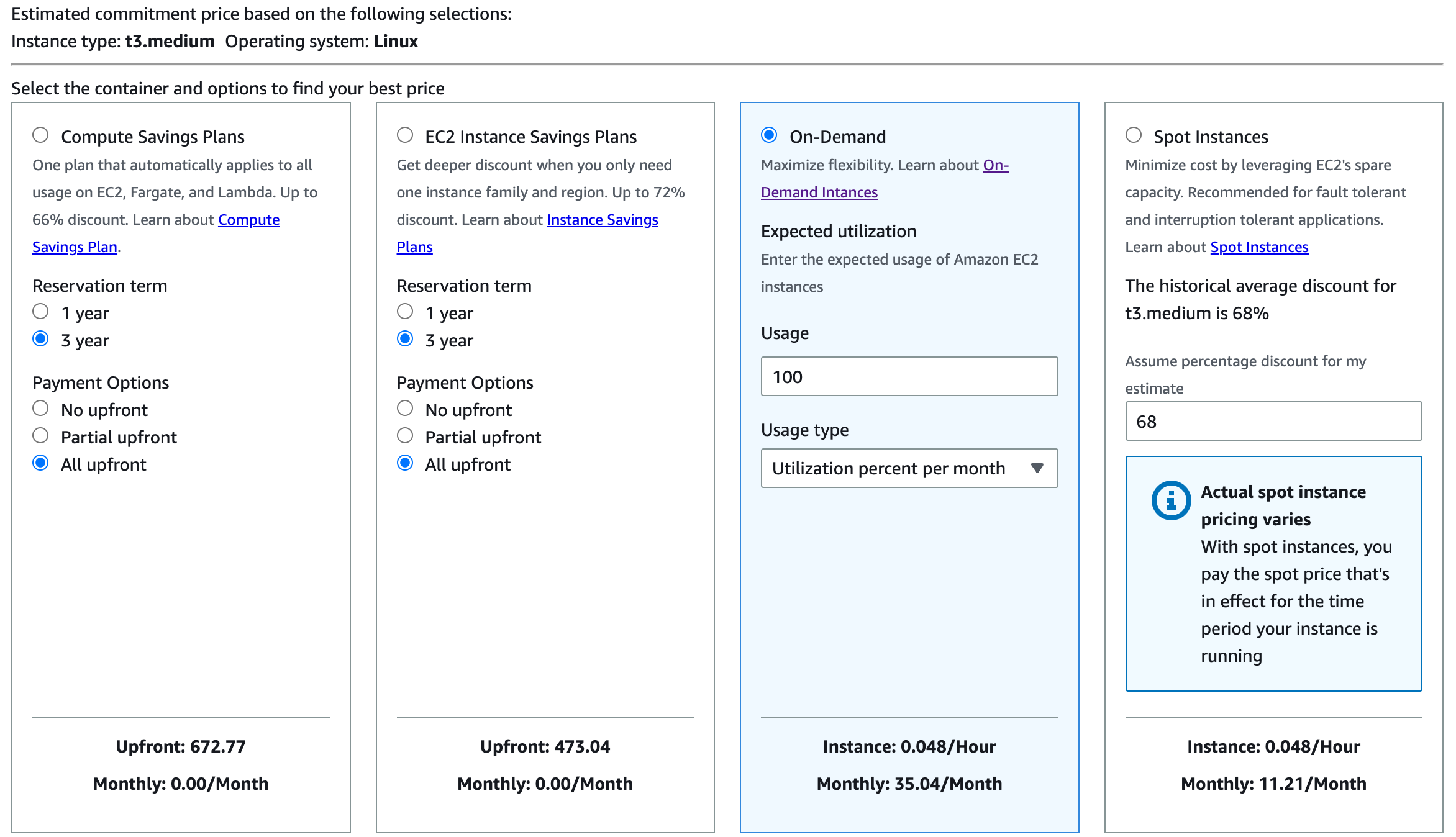This screenshot has width=1456, height=837.
Task: Select the EC2 Instance Savings Plans option
Action: click(x=405, y=134)
